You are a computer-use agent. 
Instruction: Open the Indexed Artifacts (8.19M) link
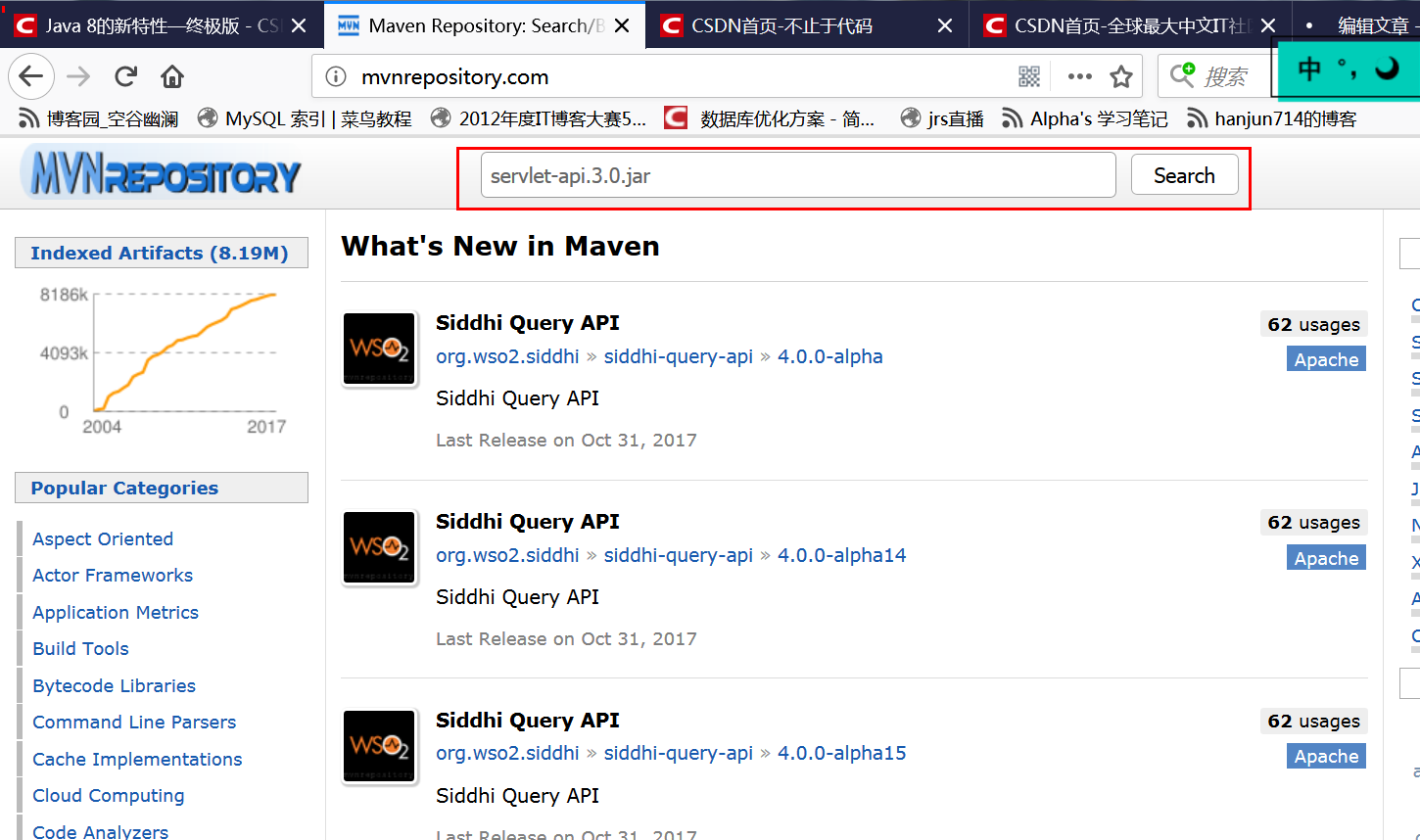[x=160, y=253]
